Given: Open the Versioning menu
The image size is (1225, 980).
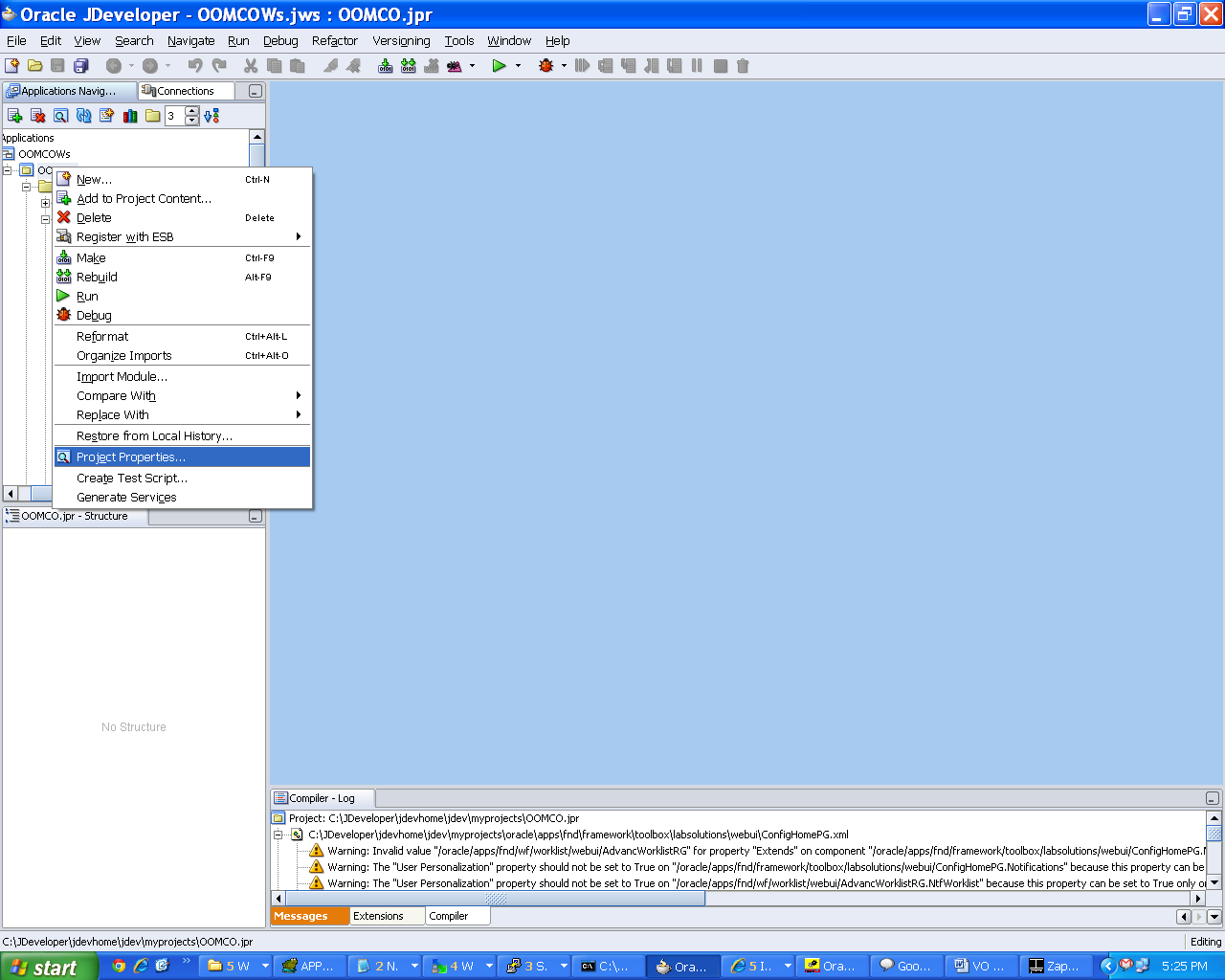Looking at the screenshot, I should point(401,41).
